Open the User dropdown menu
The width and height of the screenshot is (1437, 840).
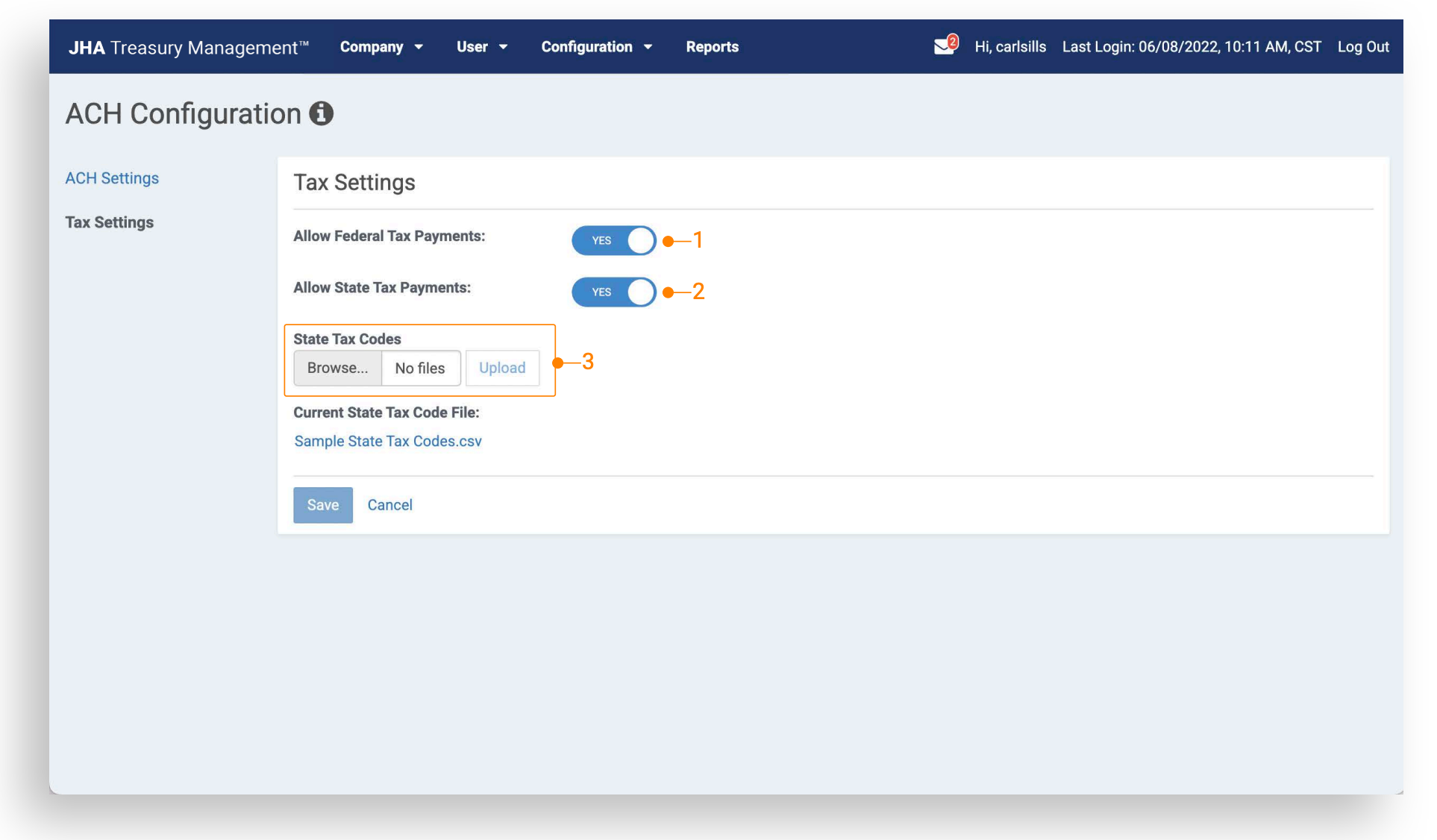tap(481, 47)
